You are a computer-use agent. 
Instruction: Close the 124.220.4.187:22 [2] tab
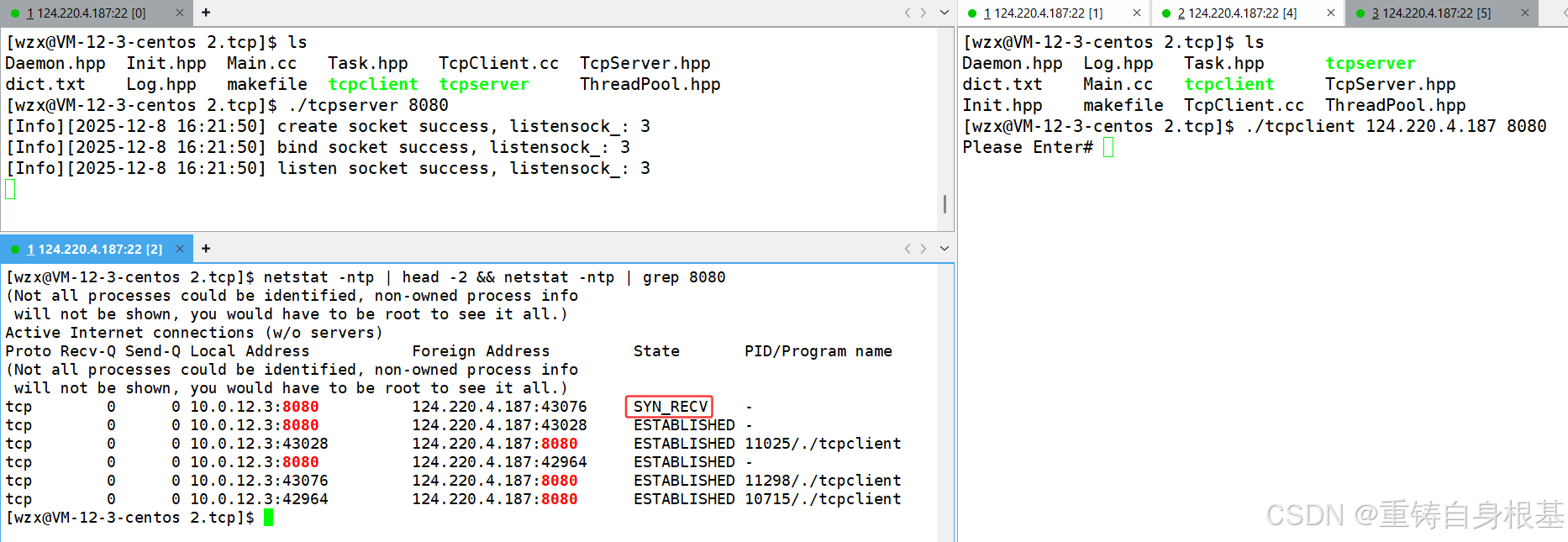179,249
